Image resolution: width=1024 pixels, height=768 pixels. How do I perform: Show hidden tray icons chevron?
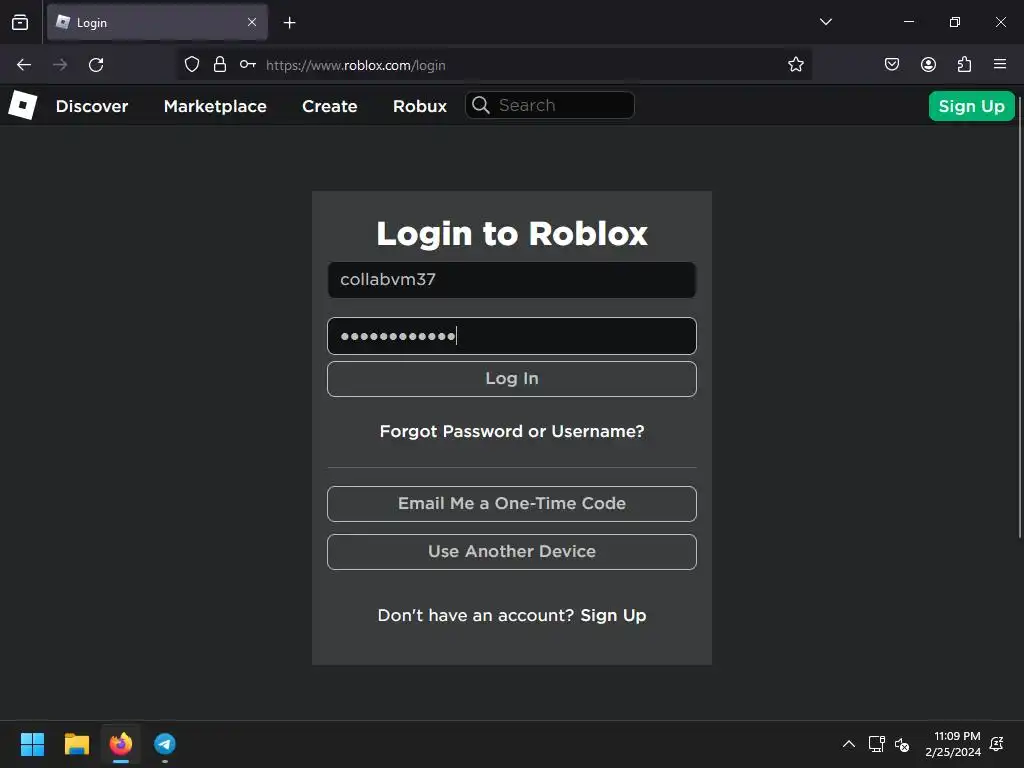pyautogui.click(x=848, y=744)
